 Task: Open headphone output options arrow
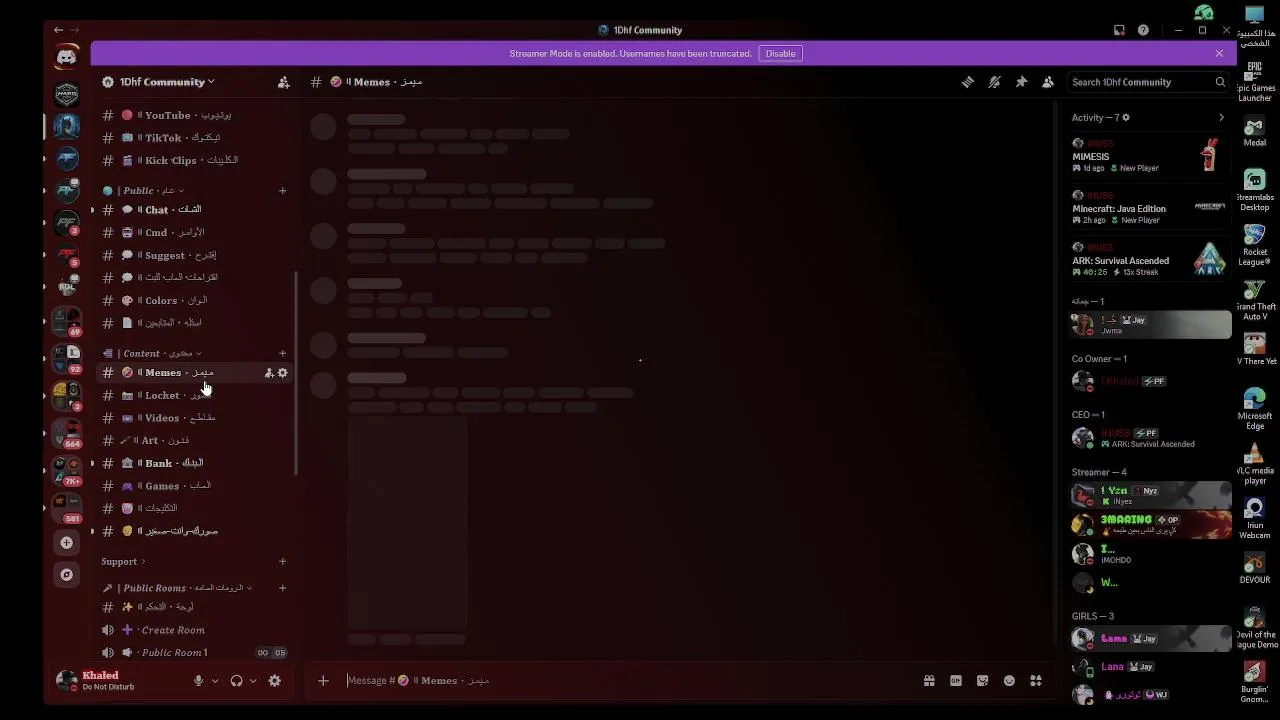tap(253, 681)
